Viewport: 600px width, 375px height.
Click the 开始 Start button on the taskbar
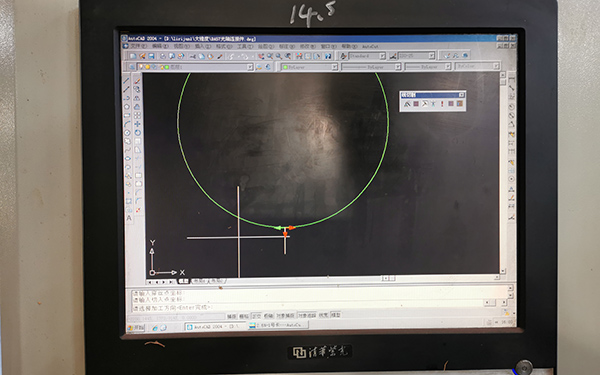coord(136,328)
